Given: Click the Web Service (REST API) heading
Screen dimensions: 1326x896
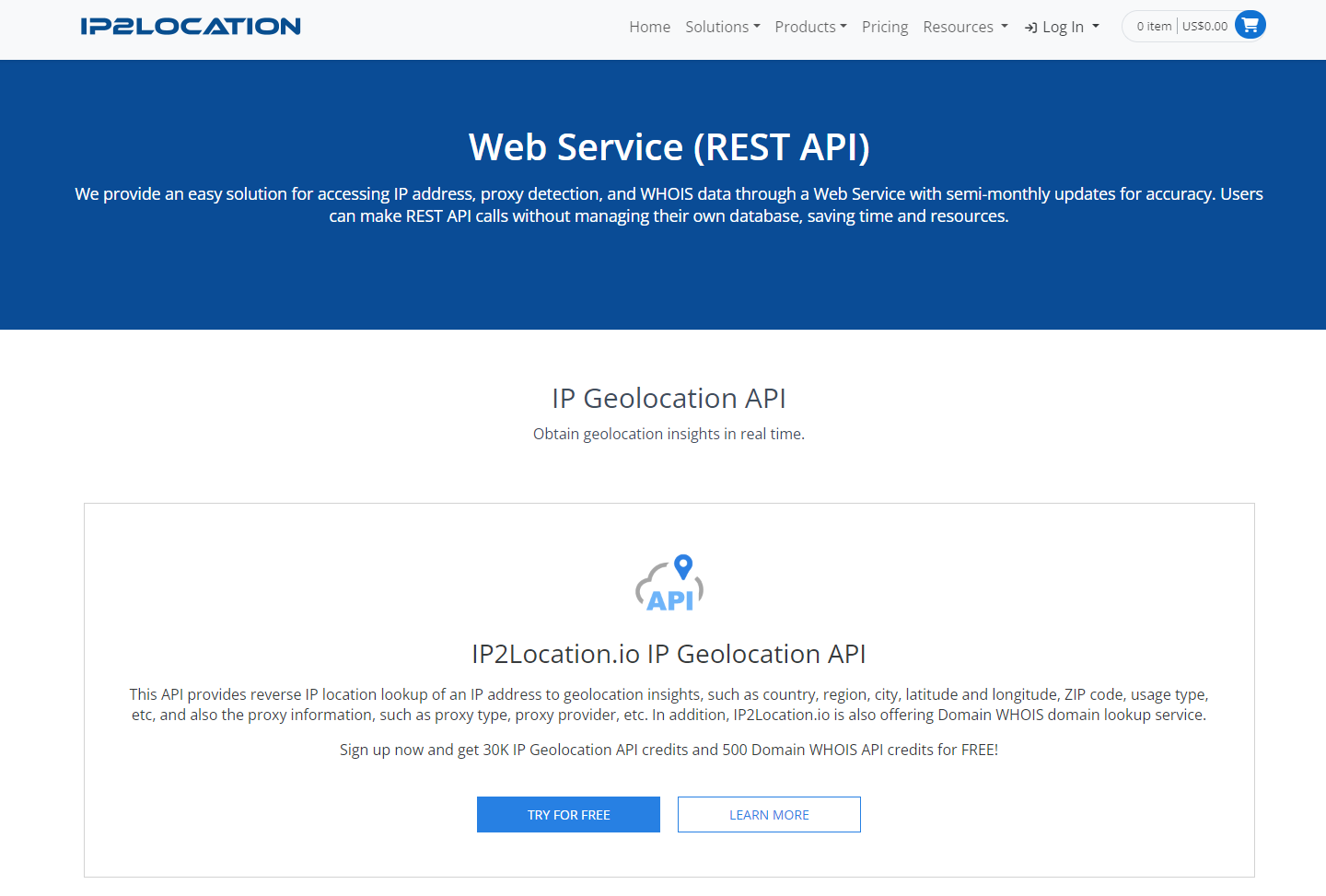Looking at the screenshot, I should pos(669,147).
